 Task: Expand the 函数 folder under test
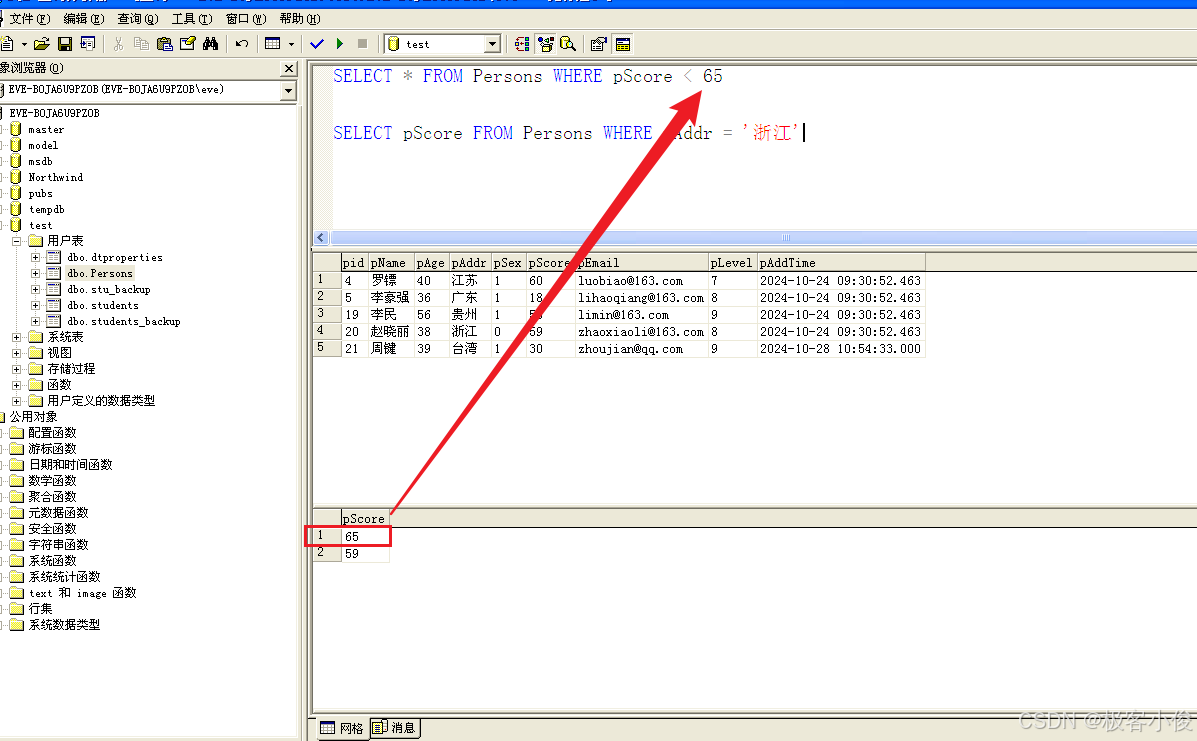[16, 385]
